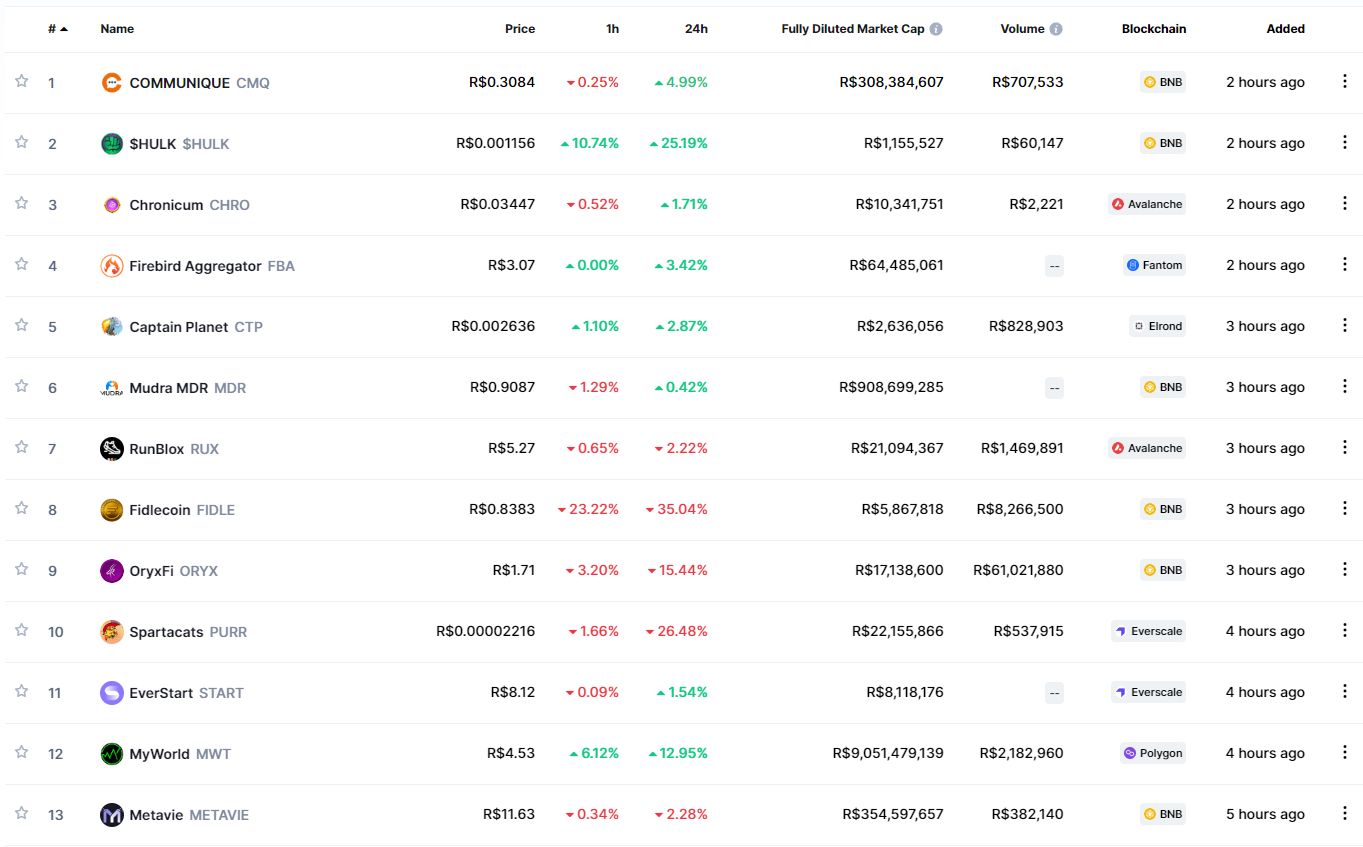Star the MyWorld row

[x=21, y=752]
